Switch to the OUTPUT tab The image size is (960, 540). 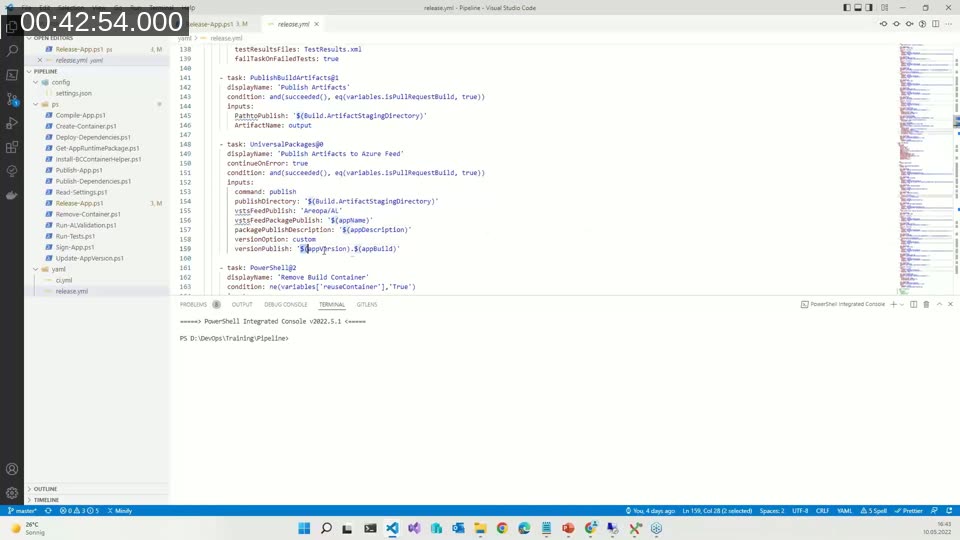pyautogui.click(x=242, y=304)
